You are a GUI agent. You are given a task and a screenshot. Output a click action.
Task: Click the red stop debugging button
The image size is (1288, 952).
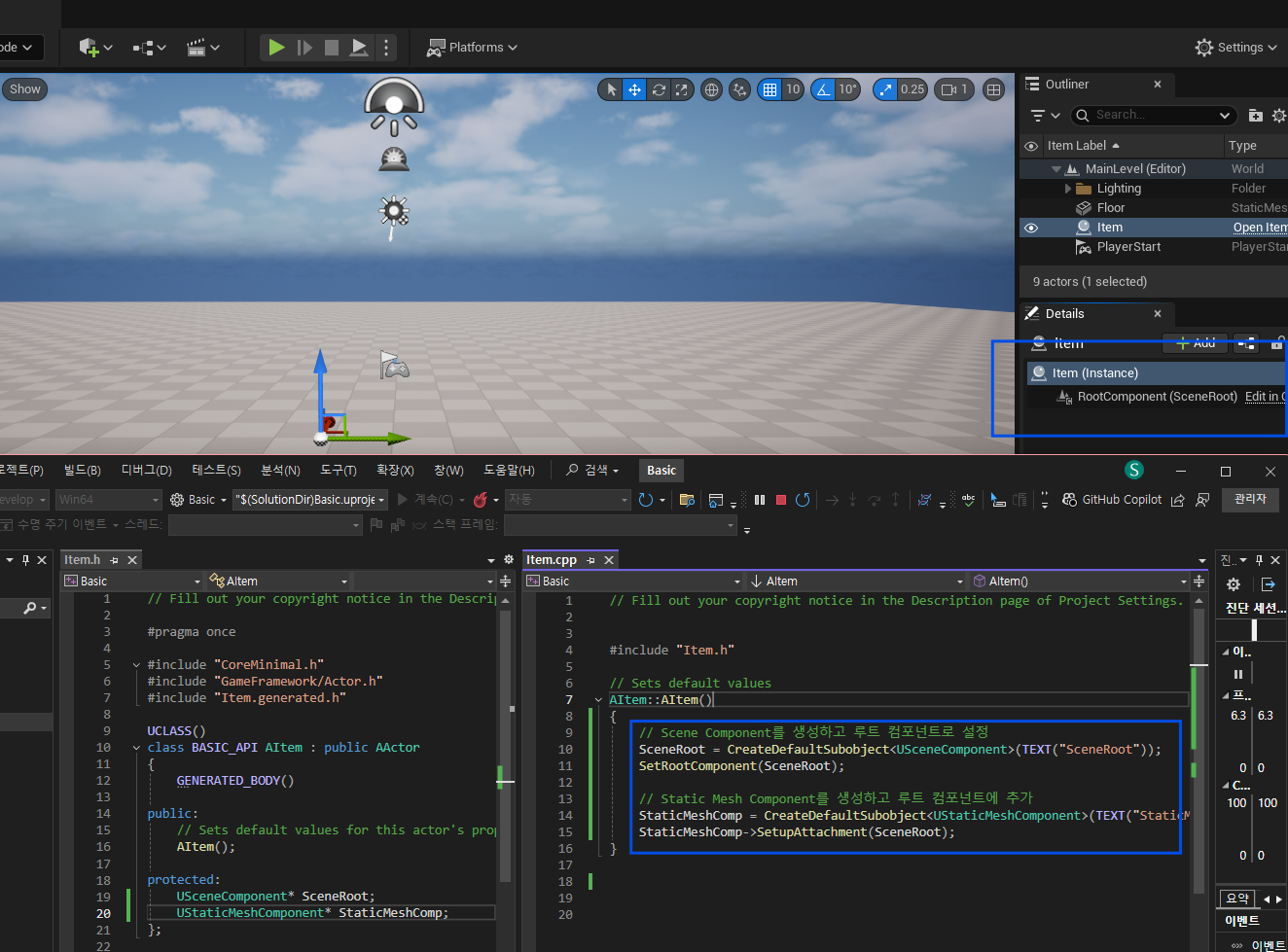pyautogui.click(x=780, y=500)
